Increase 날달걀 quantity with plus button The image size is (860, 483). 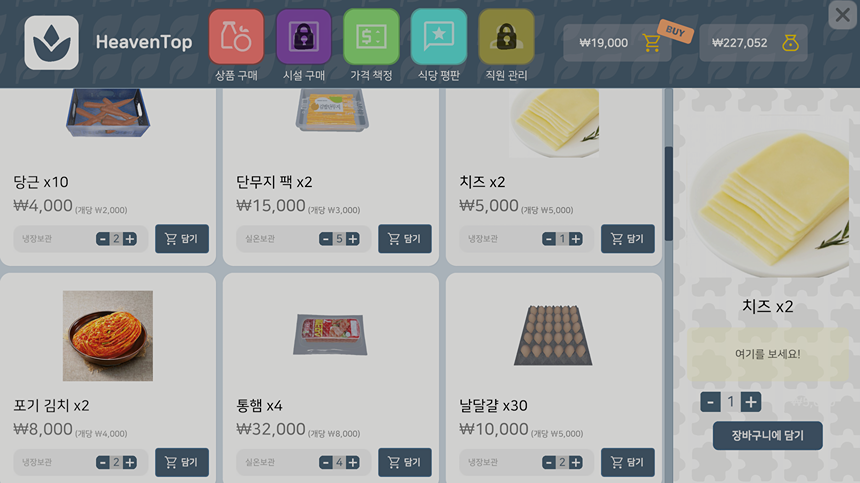coord(575,463)
